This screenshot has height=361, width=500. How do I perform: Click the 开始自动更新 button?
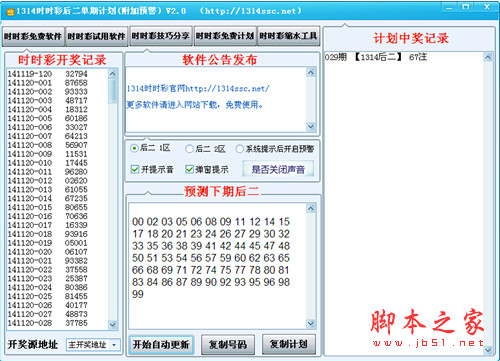coord(161,344)
